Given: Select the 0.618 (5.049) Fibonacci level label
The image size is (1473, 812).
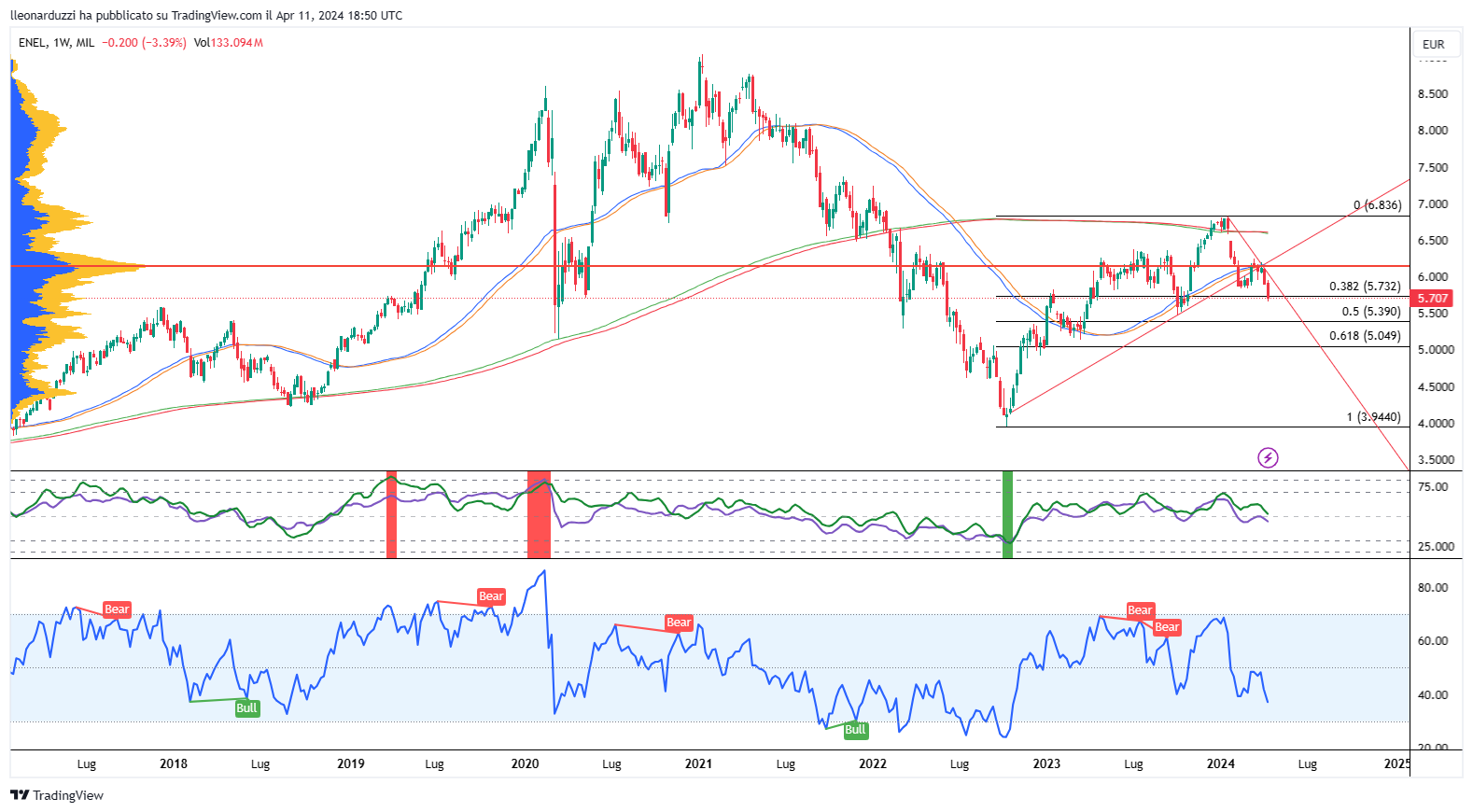Looking at the screenshot, I should 1365,336.
